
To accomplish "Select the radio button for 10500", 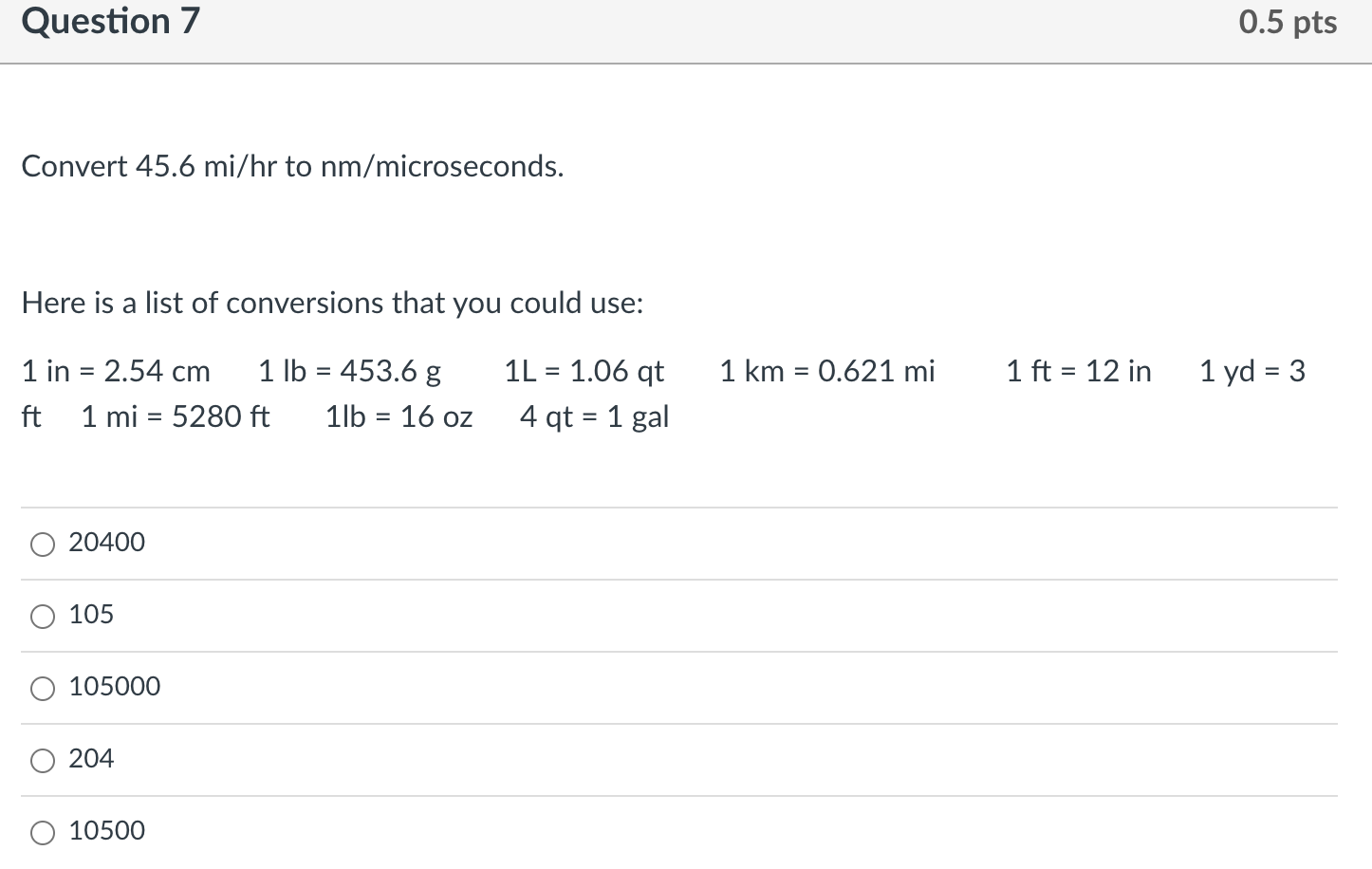I will point(43,833).
